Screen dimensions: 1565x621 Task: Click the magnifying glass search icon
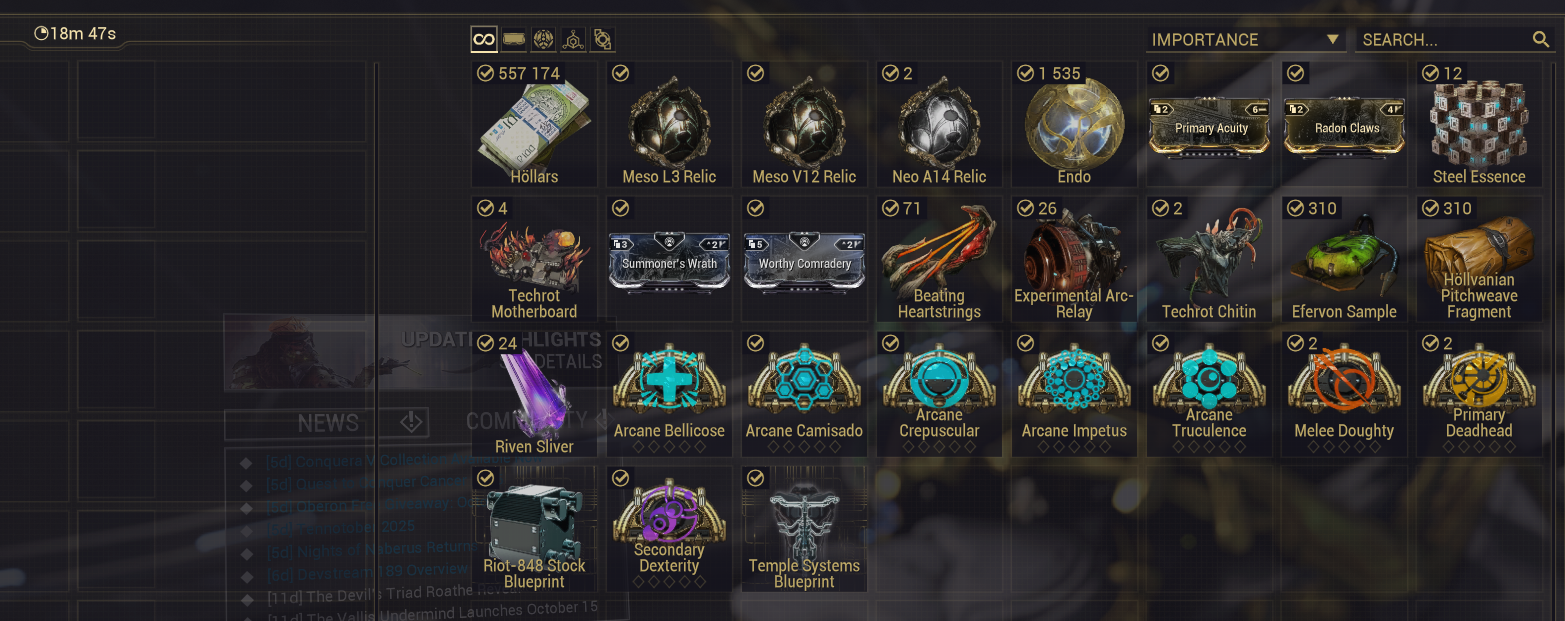(x=1541, y=40)
